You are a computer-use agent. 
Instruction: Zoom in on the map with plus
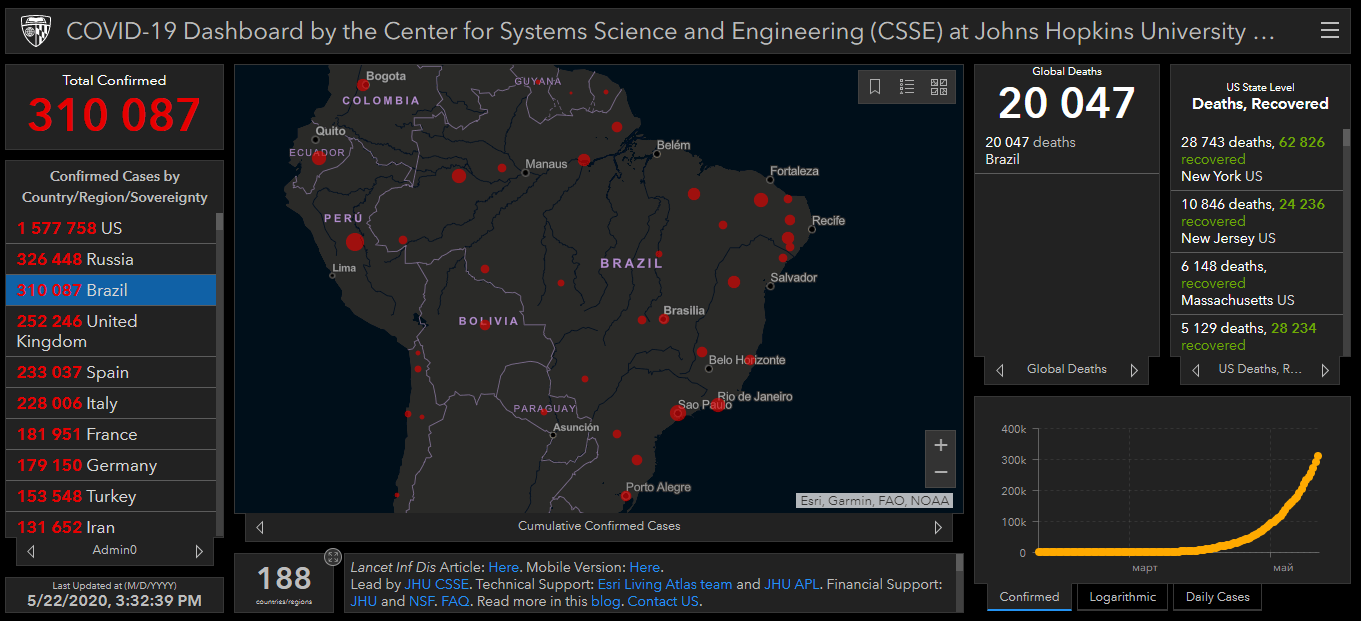pyautogui.click(x=940, y=445)
